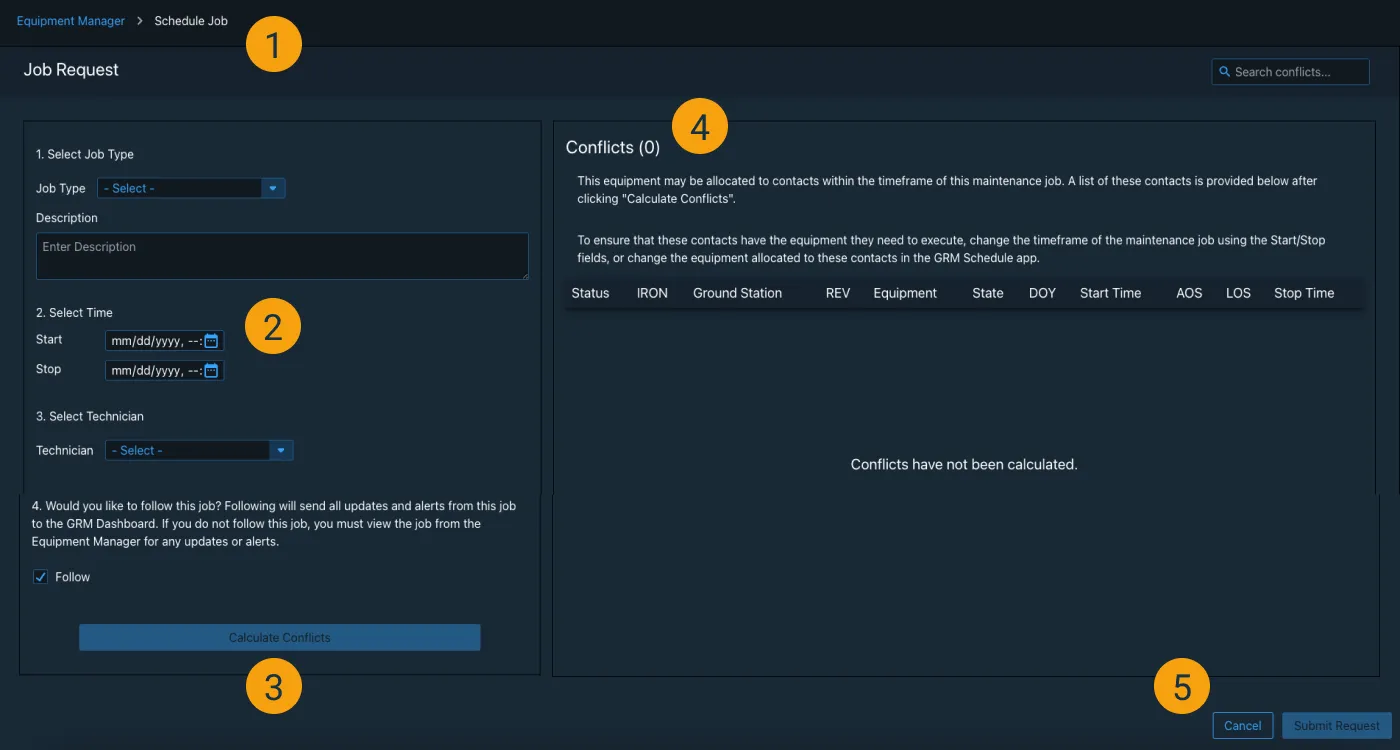This screenshot has width=1400, height=750.
Task: Click the Schedule Job breadcrumb
Action: pos(191,21)
